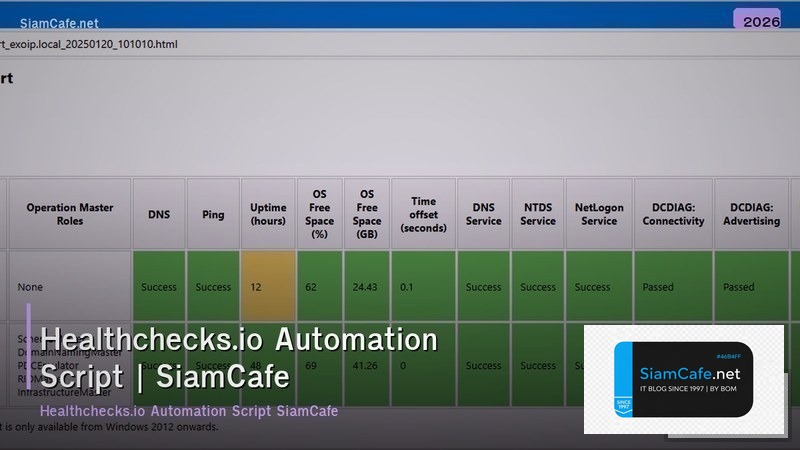800x450 pixels.
Task: Click the InfrastructureMaster role text
Action: [64, 392]
